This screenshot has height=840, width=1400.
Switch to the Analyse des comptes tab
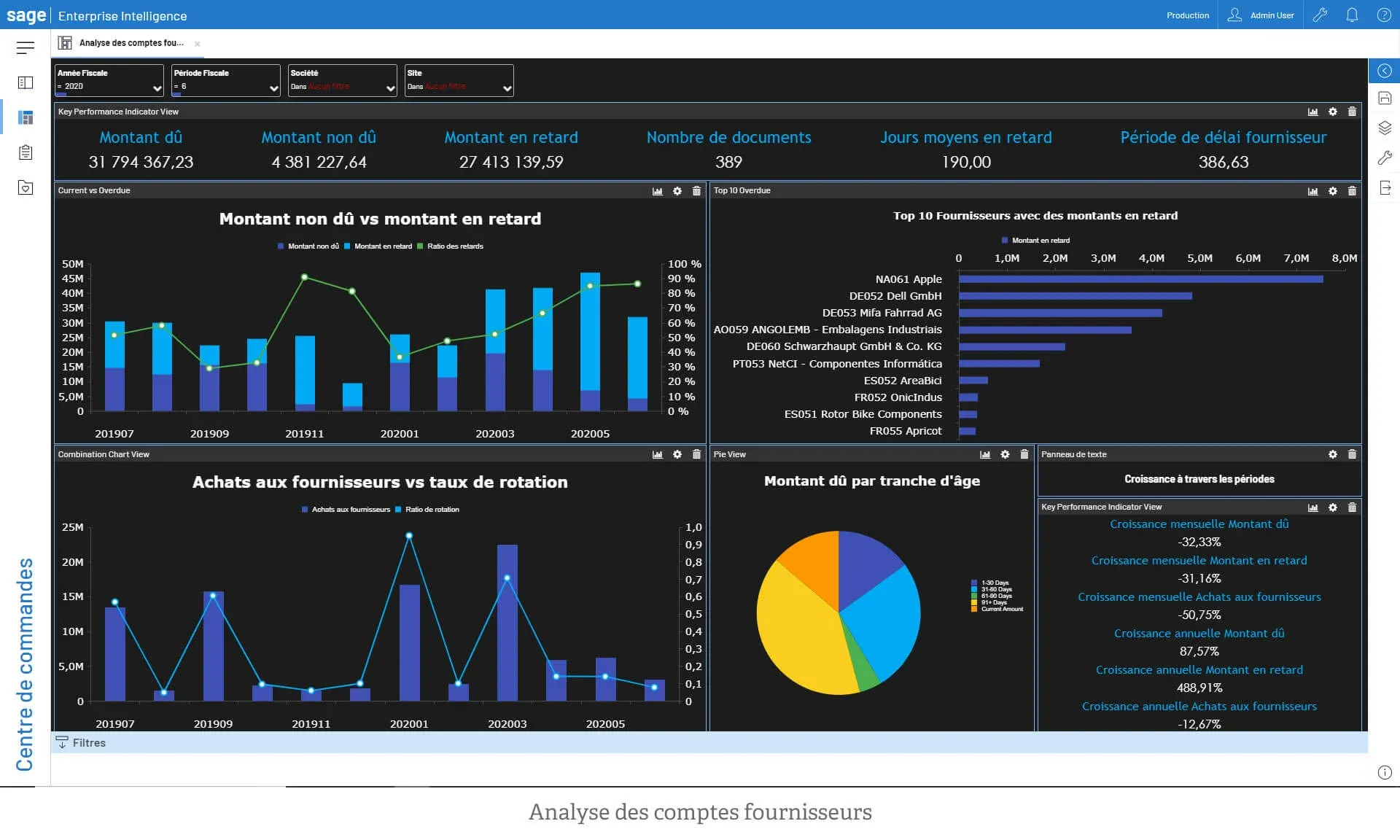click(x=131, y=43)
